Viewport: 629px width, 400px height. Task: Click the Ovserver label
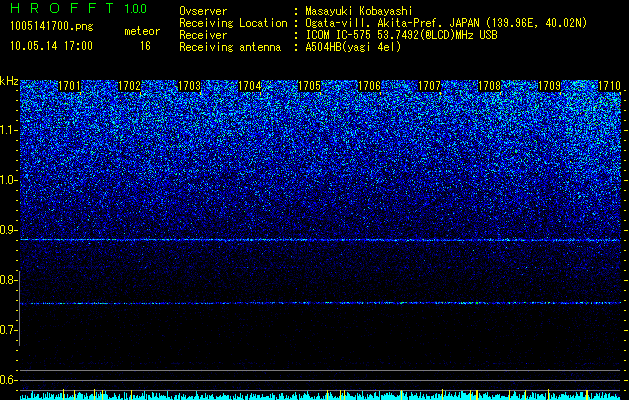[203, 11]
